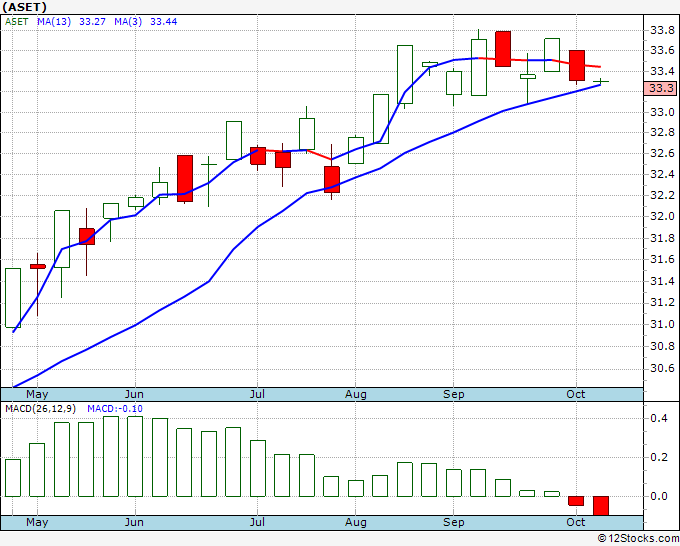Click the (ASET) chart title
680x546 pixels.
click(x=24, y=7)
